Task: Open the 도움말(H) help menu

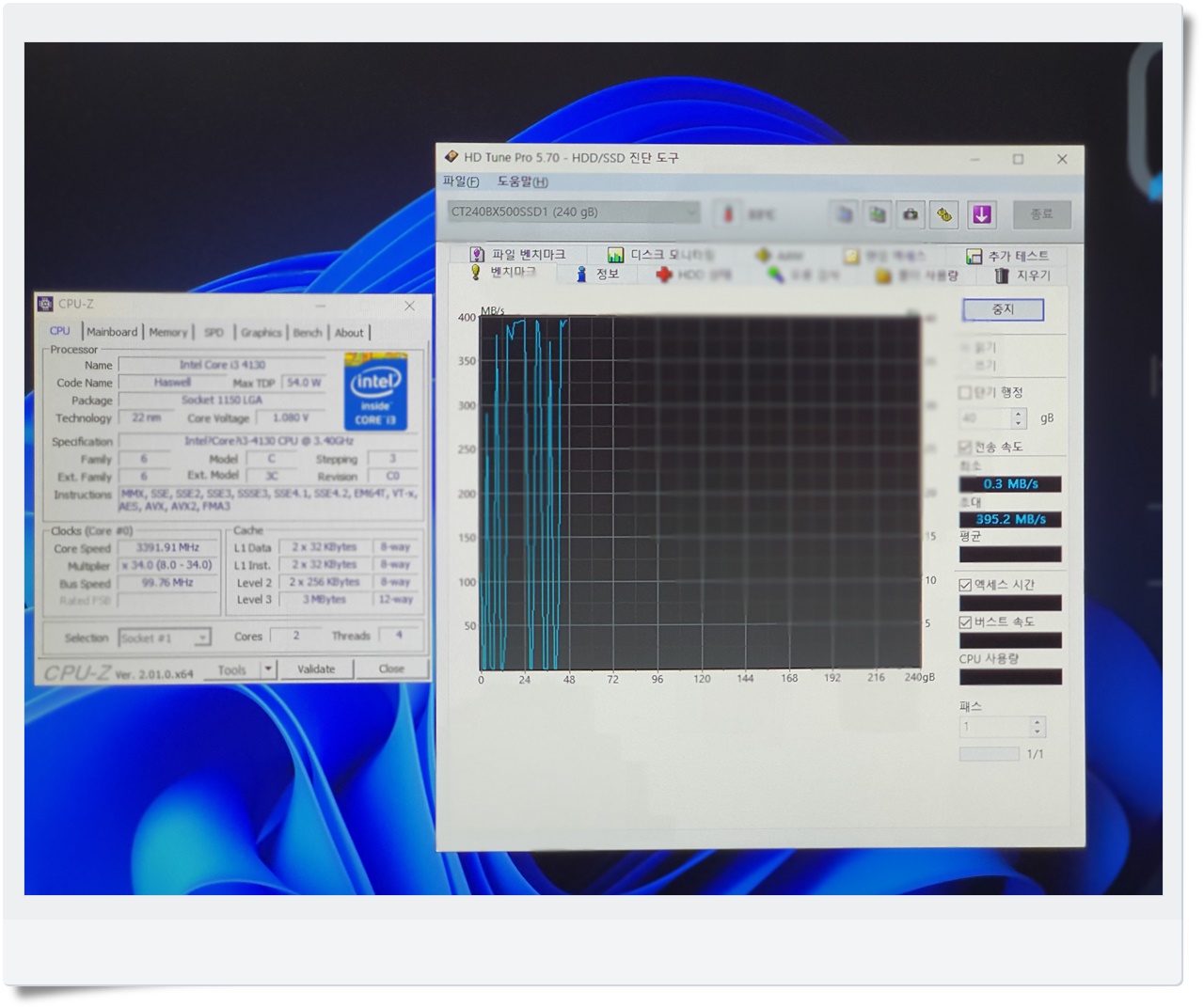Action: coord(522,181)
